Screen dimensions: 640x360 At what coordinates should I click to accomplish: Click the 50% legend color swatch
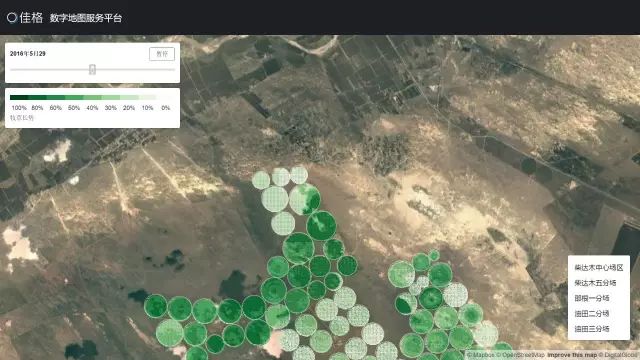(74, 98)
